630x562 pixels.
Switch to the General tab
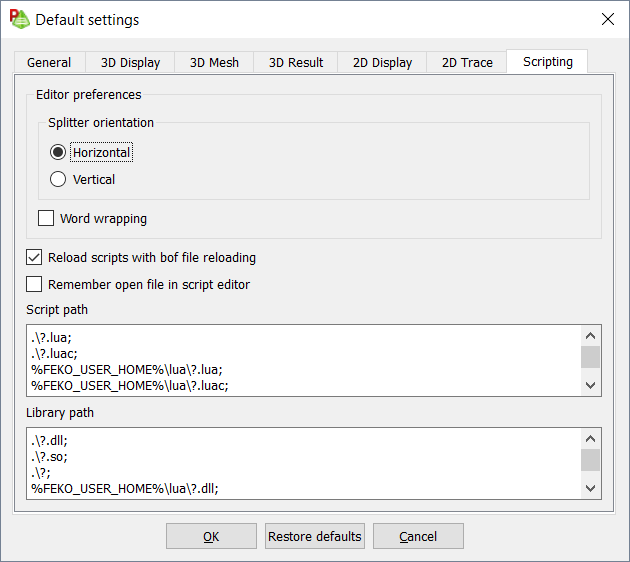pyautogui.click(x=49, y=62)
